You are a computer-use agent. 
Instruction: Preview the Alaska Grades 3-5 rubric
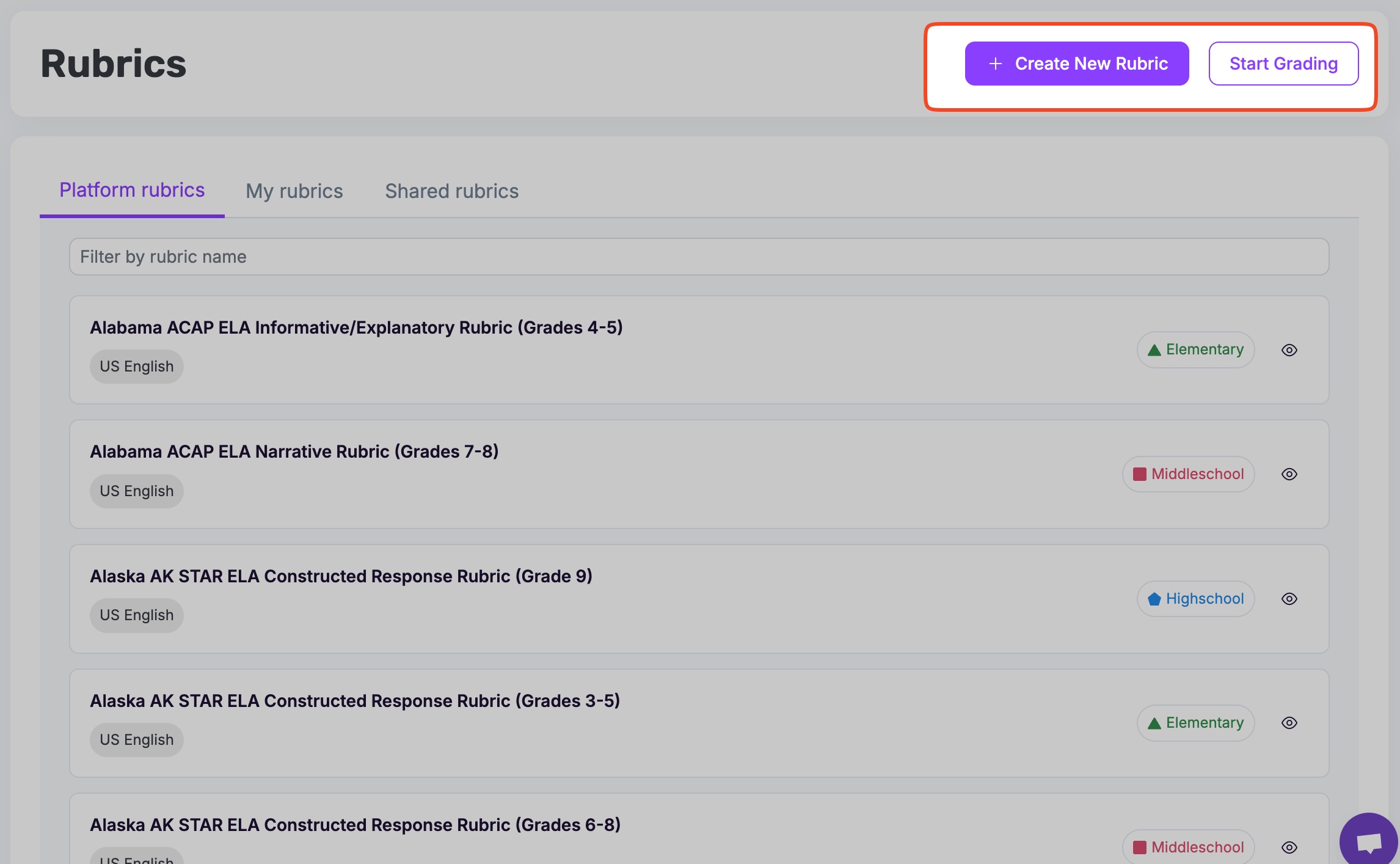pos(1289,723)
